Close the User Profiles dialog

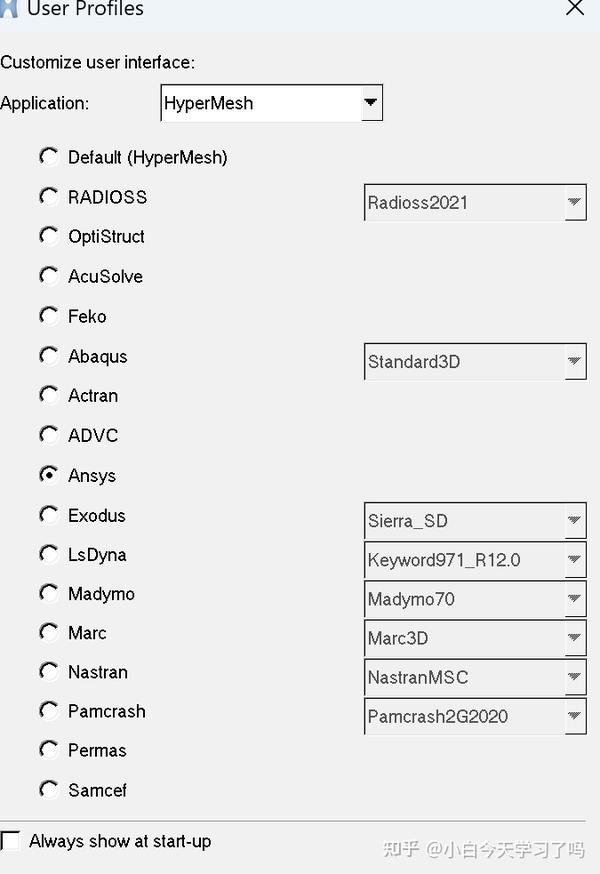pos(574,8)
